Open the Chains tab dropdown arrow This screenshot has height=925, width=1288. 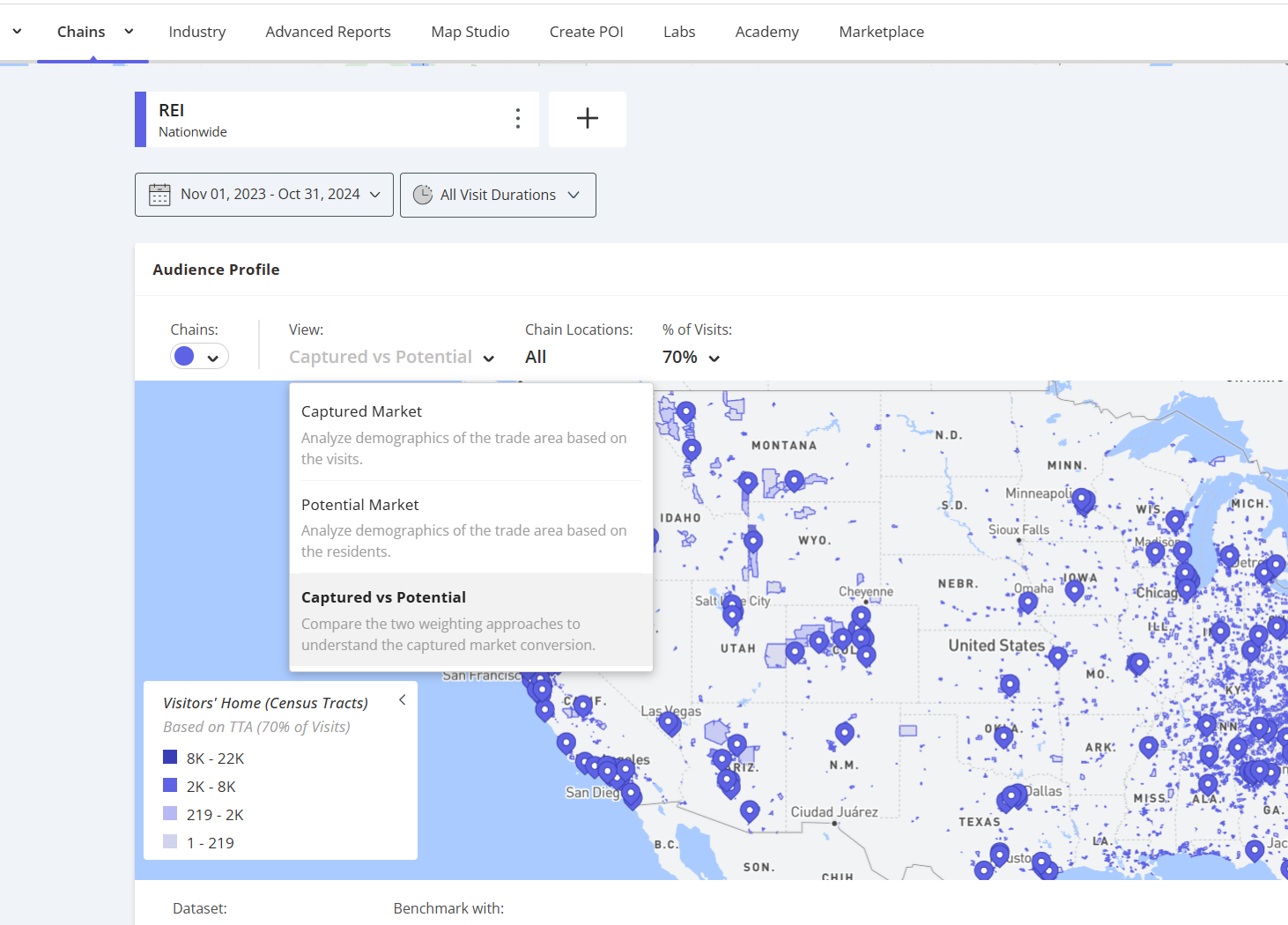129,32
